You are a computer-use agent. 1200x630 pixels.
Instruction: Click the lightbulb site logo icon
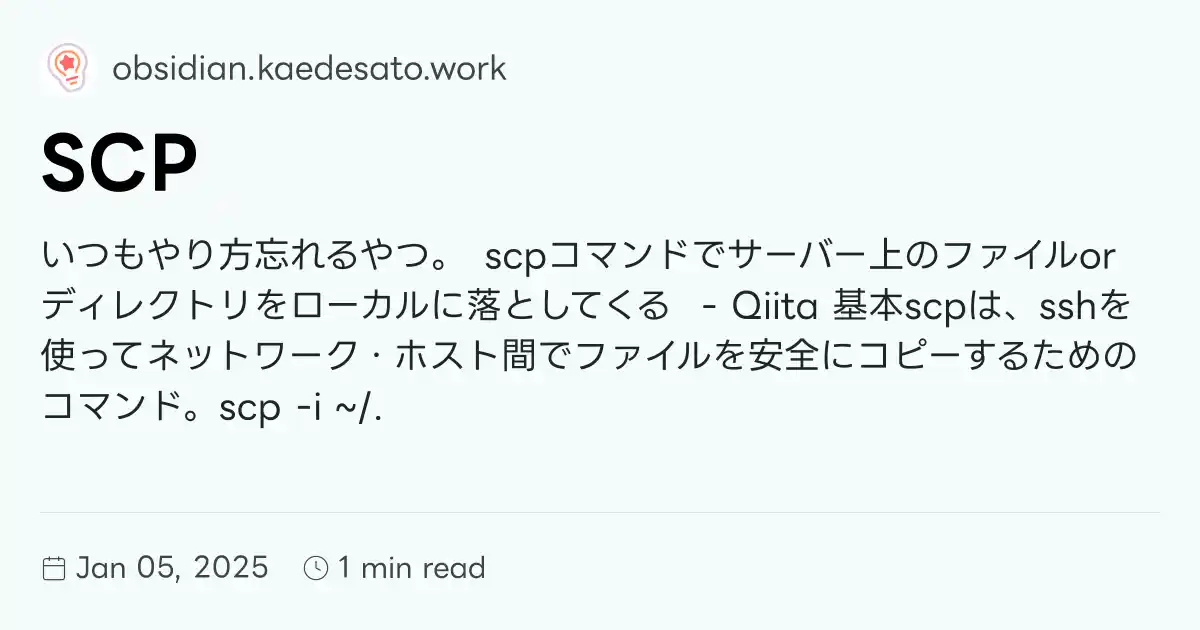click(68, 68)
